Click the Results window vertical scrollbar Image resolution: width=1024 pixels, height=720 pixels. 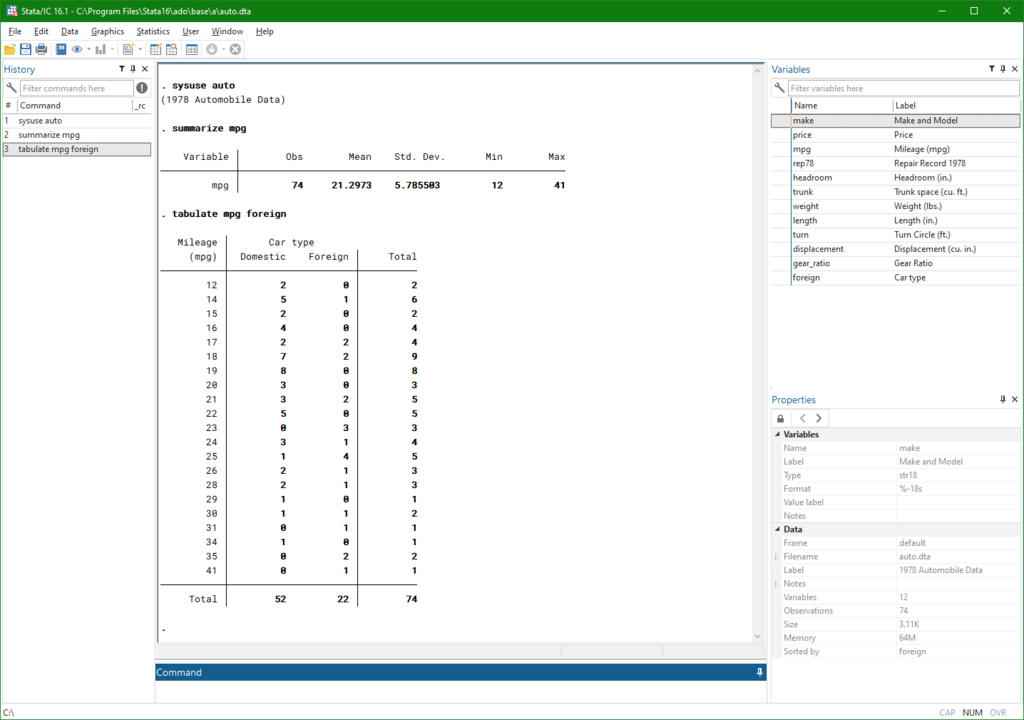[x=758, y=353]
